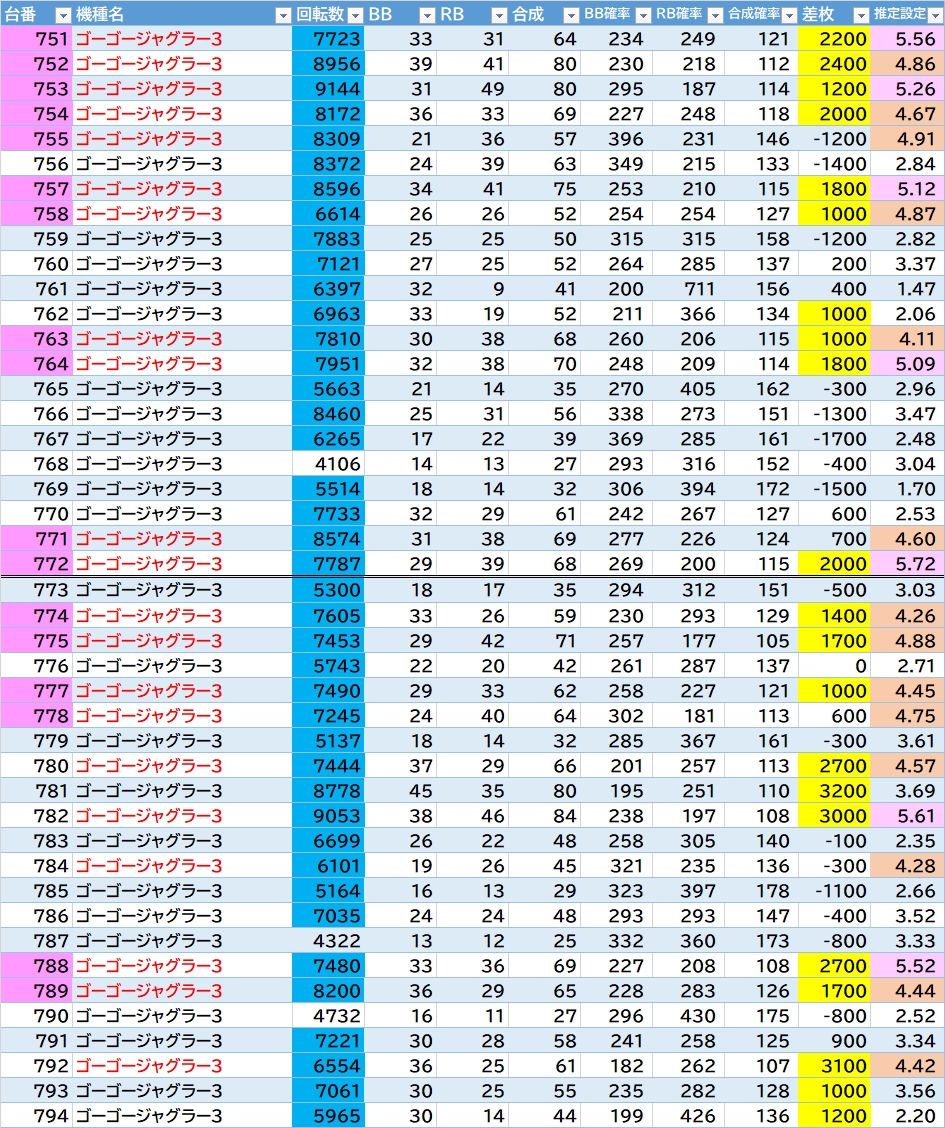The width and height of the screenshot is (945, 1128).
Task: Select estimated setting cell 5.61
Action: pyautogui.click(x=907, y=816)
